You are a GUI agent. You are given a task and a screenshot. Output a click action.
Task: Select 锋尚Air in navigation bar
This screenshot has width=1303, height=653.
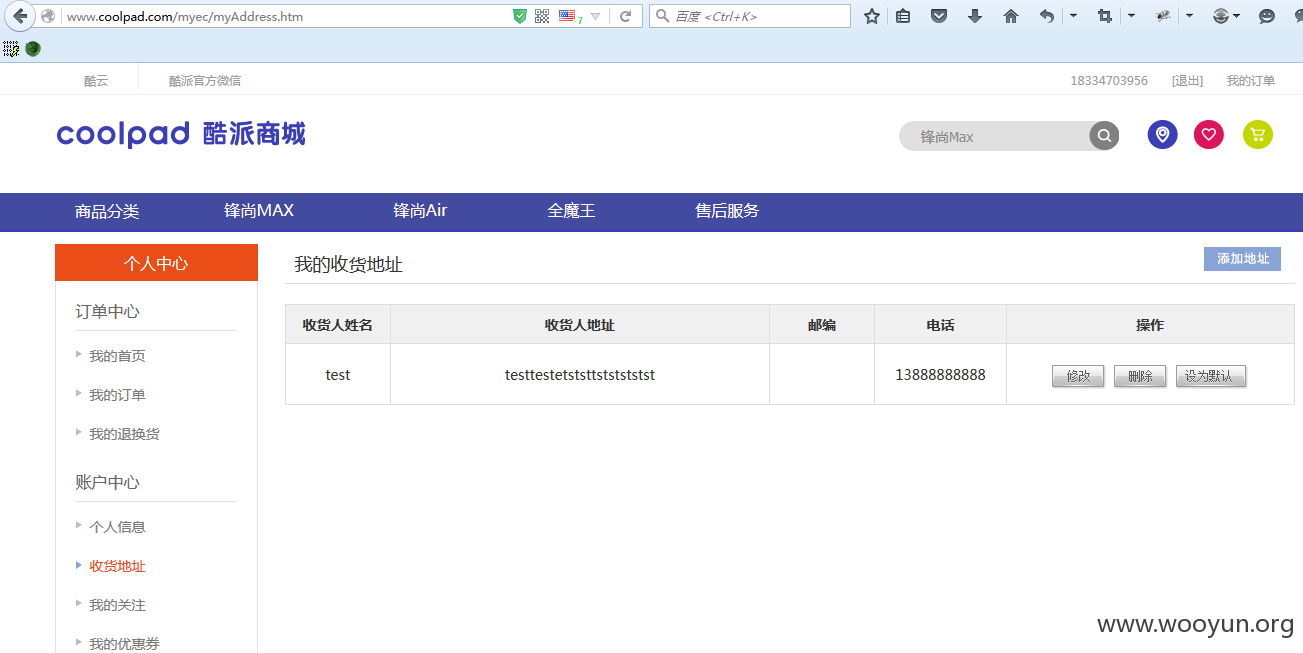[x=420, y=211]
